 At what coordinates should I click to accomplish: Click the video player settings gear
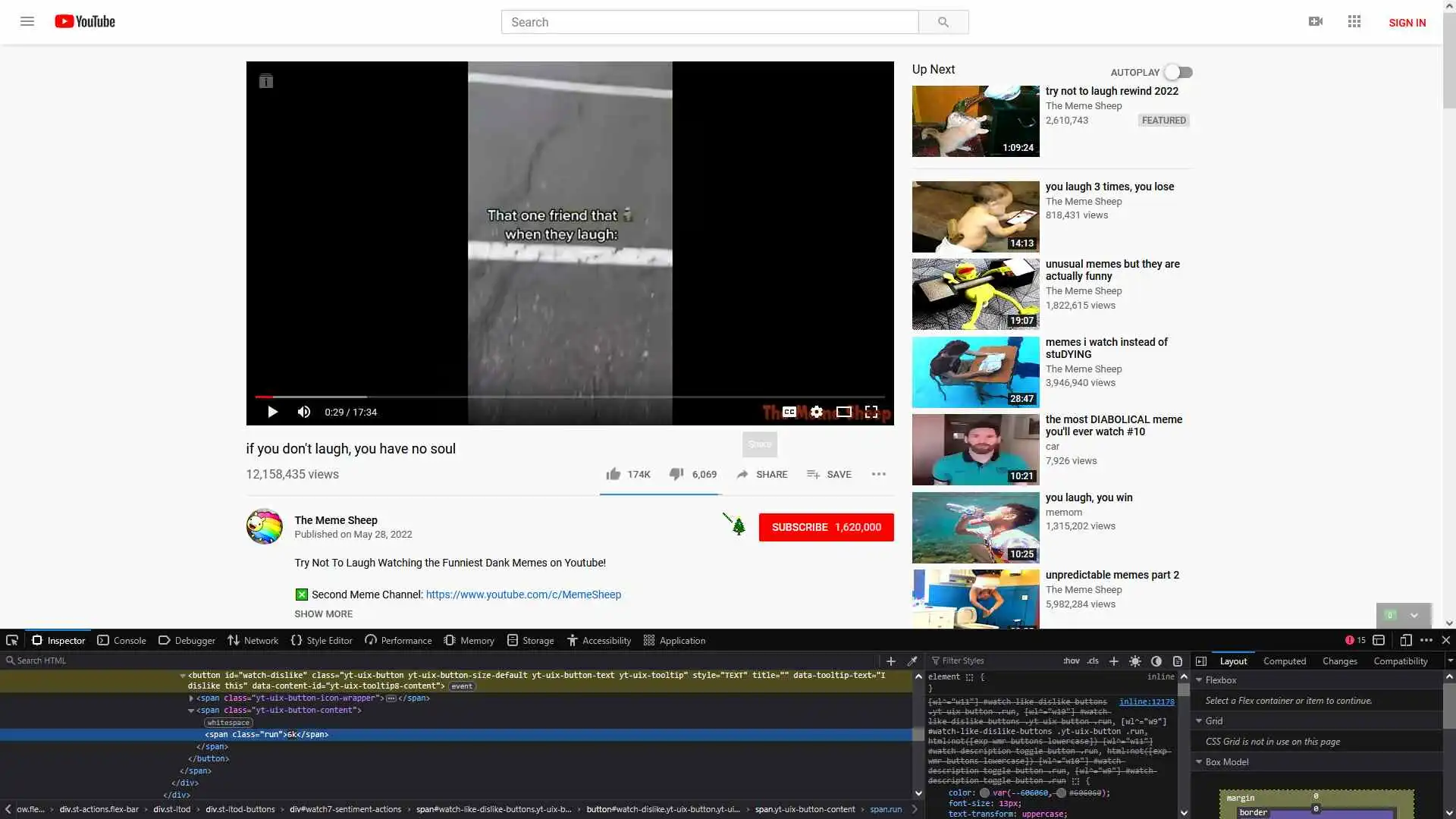[x=816, y=412]
